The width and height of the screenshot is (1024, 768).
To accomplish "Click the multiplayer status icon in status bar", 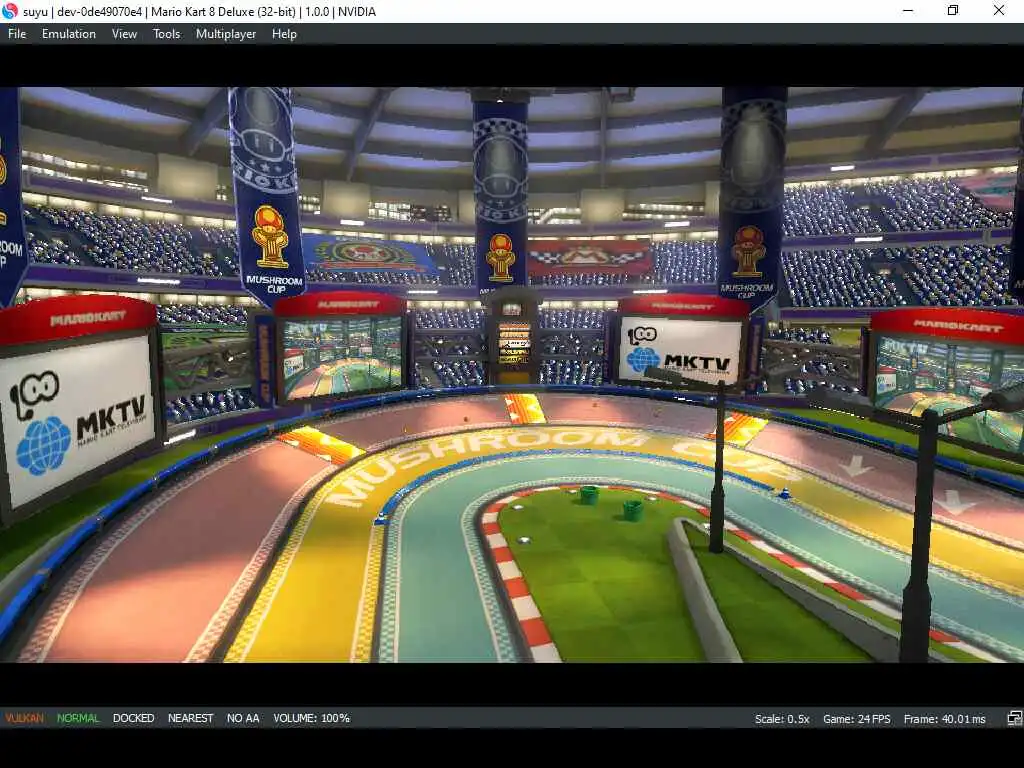I will (x=1014, y=719).
